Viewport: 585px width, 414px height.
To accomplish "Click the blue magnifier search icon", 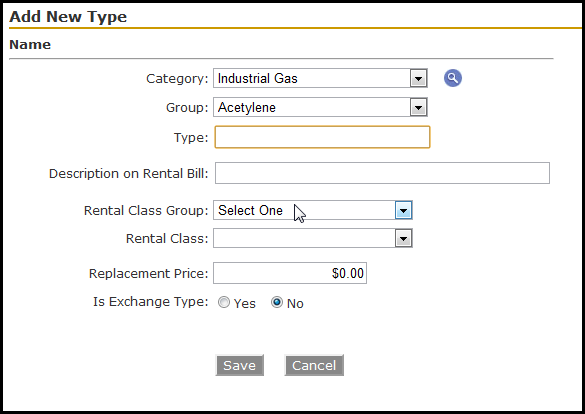I will coord(453,78).
